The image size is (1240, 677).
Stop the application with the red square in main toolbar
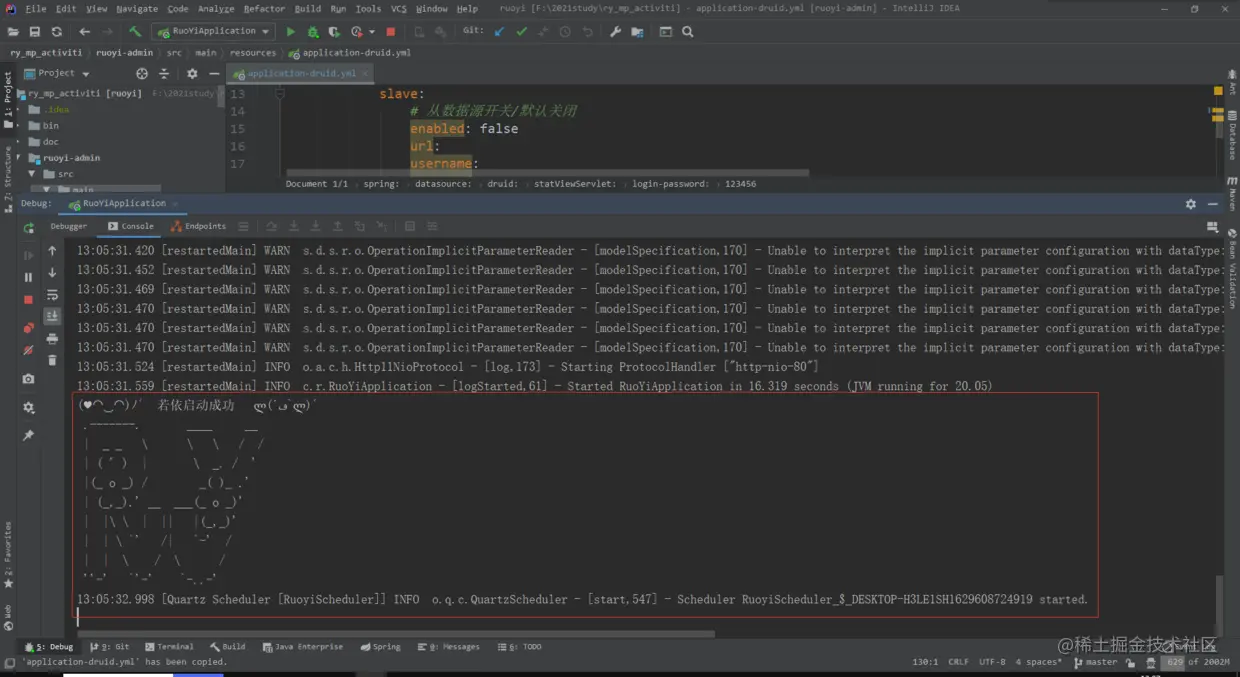click(391, 32)
